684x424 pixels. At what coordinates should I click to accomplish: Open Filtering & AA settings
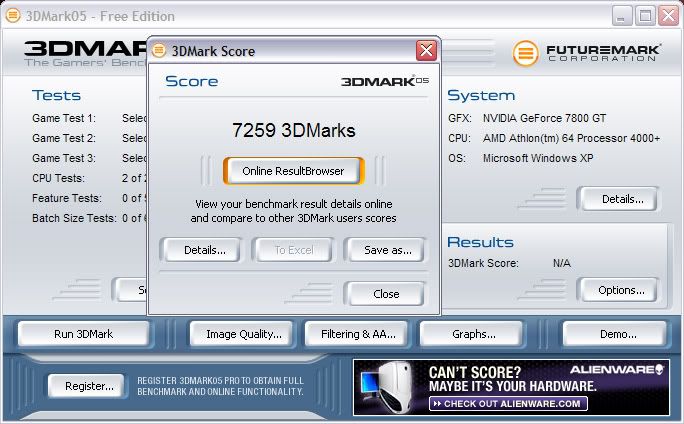click(x=358, y=334)
